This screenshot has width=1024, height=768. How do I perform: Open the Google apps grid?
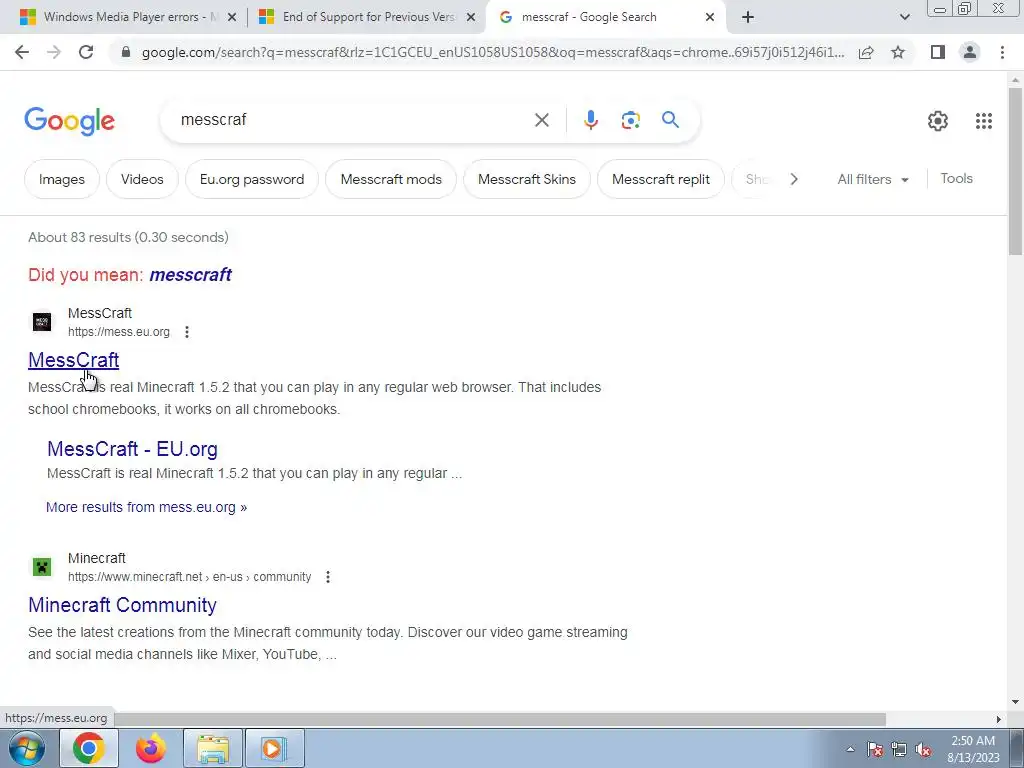[x=984, y=121]
